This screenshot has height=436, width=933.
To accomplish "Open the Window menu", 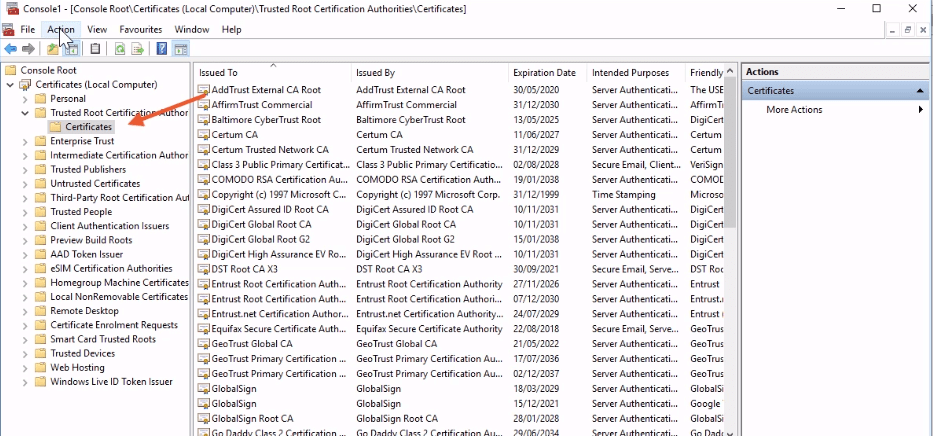I will (192, 29).
